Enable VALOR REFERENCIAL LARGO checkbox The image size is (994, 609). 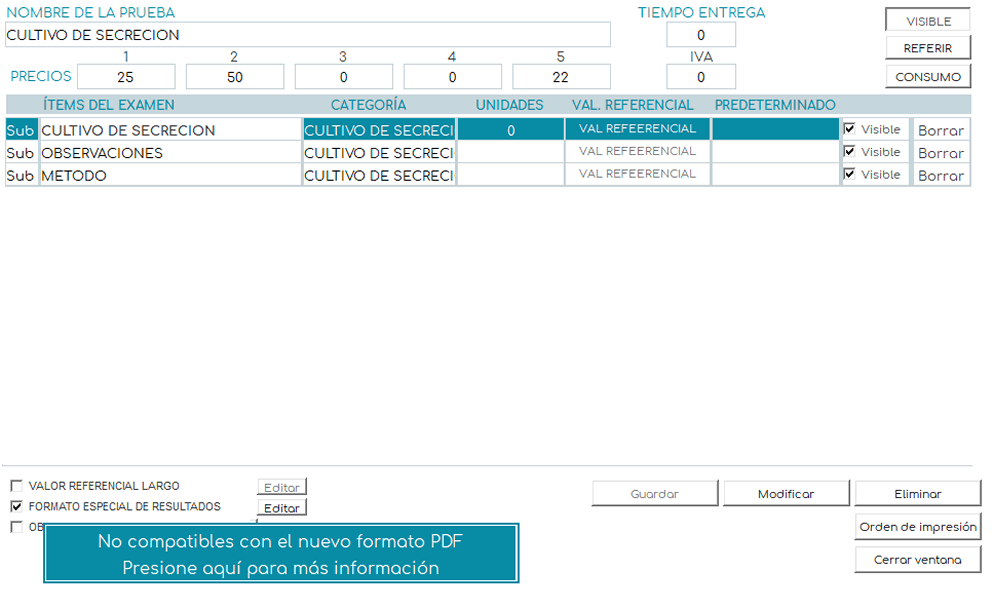(16, 486)
